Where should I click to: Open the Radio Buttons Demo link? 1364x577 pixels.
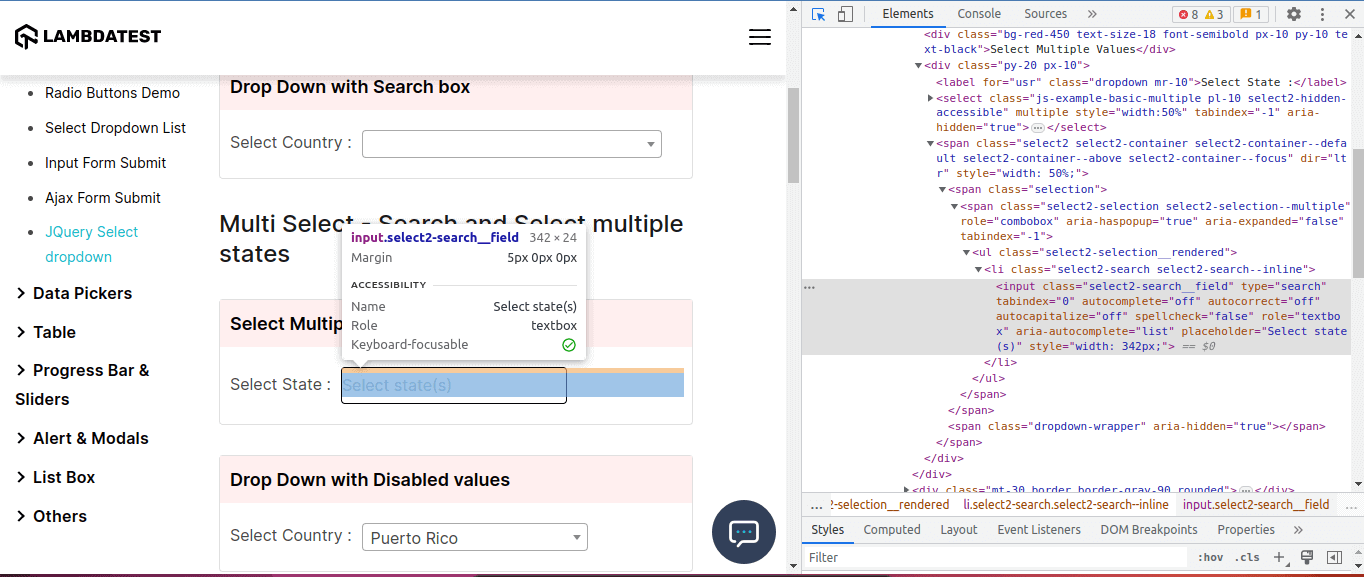[x=112, y=92]
